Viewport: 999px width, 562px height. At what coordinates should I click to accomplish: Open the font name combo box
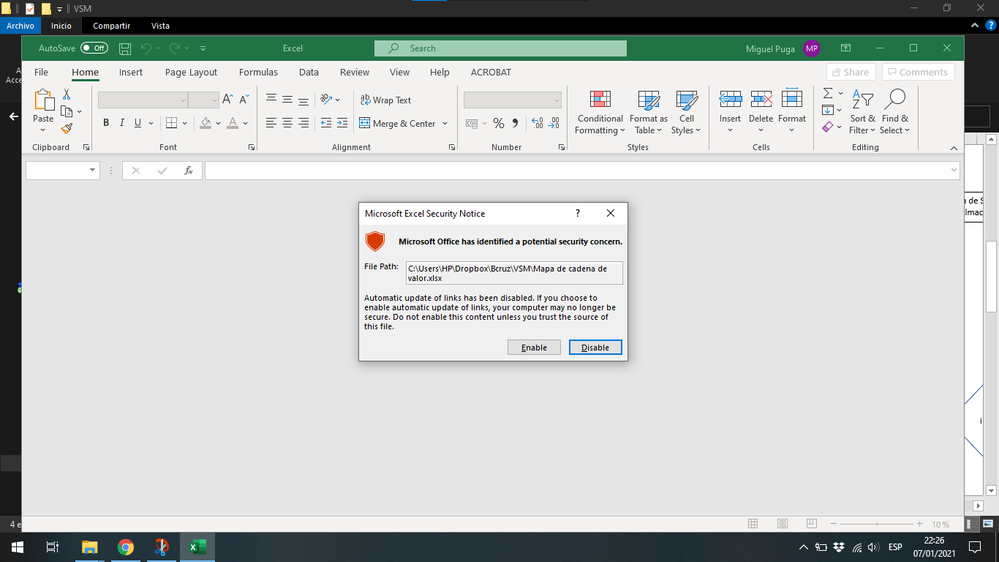coord(143,100)
